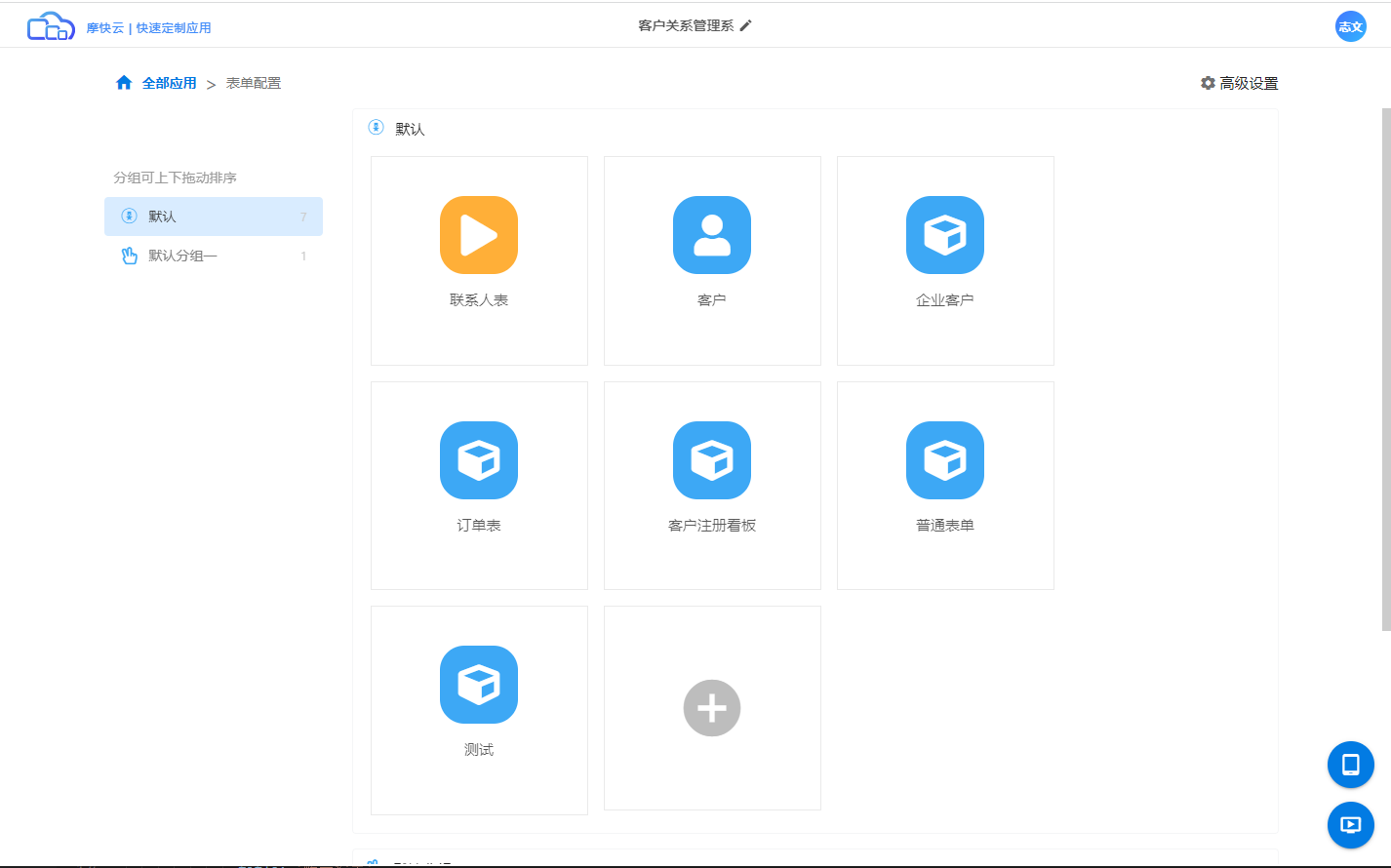Open the video tutorial floating button
This screenshot has width=1391, height=868.
pos(1351,825)
